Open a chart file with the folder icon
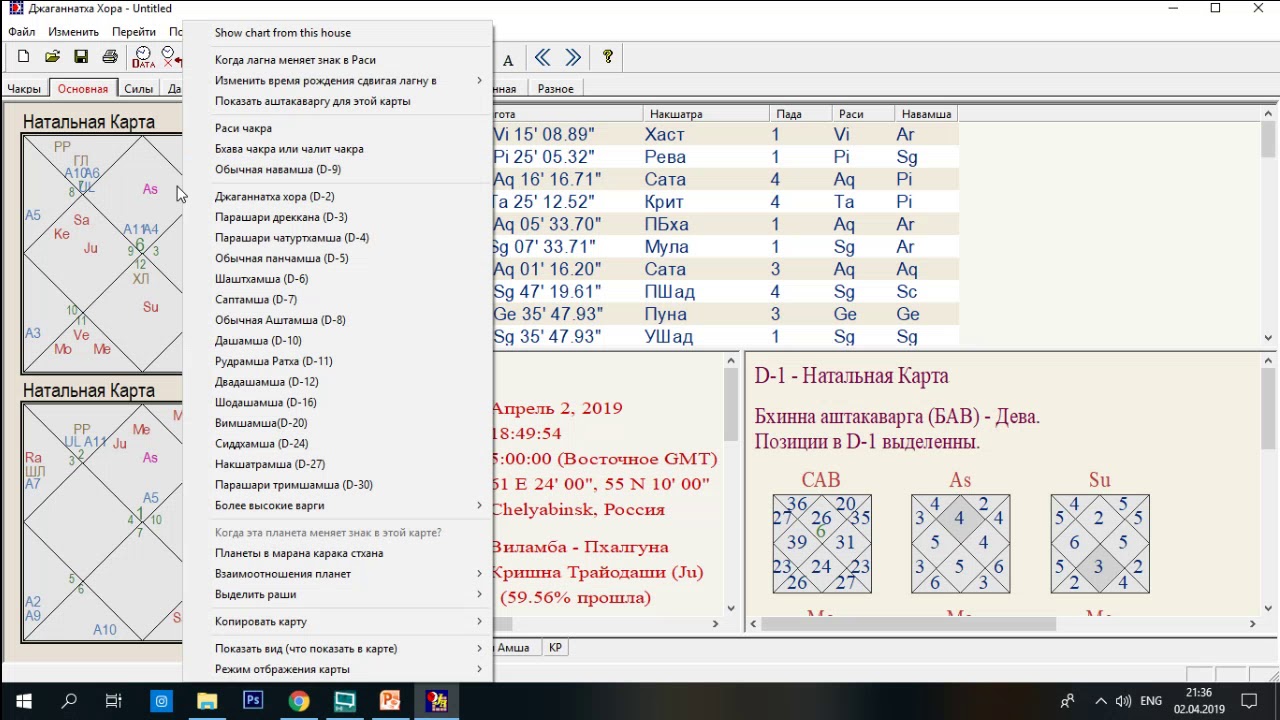The width and height of the screenshot is (1280, 720). 52,57
